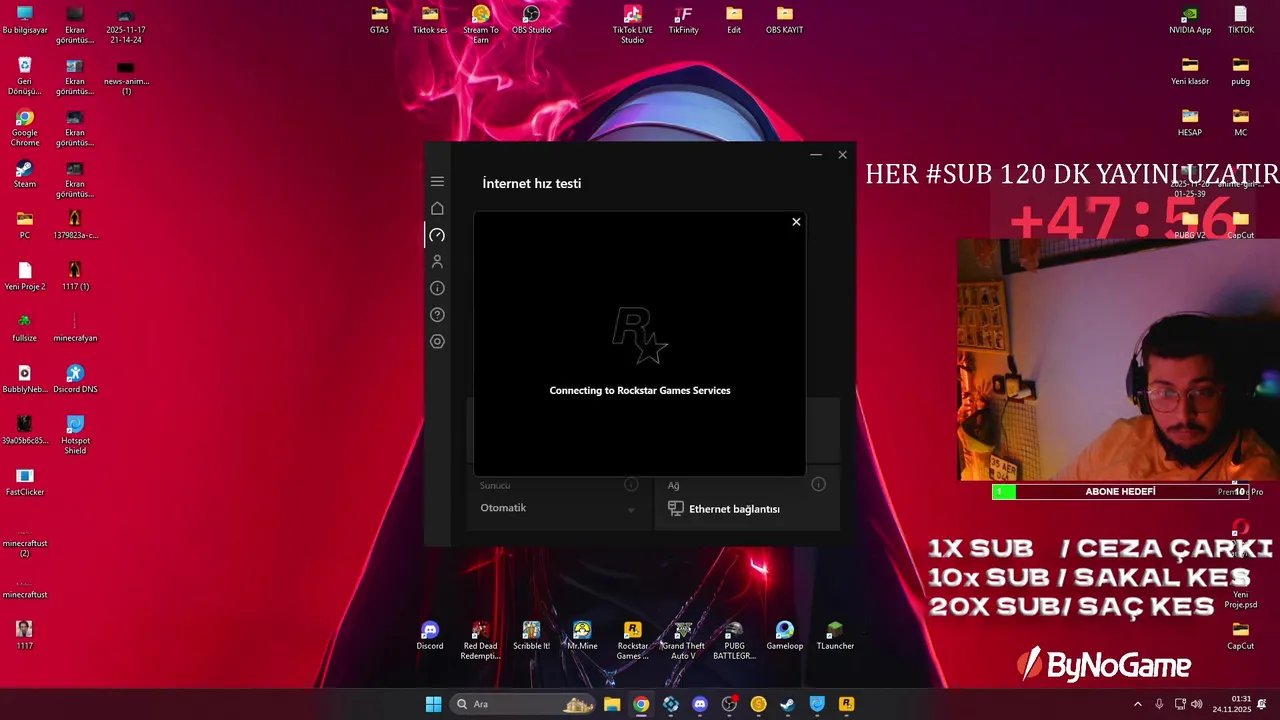Select the Google Chrome desktop shortcut
The height and width of the screenshot is (720, 1280).
pos(25,127)
